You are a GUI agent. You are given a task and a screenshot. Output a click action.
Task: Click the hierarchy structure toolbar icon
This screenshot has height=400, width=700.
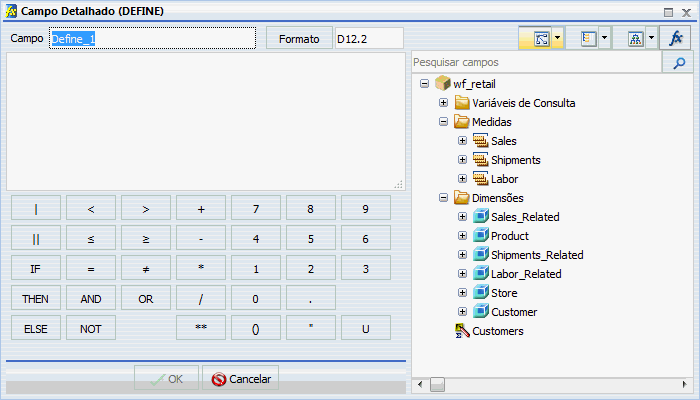click(x=635, y=39)
